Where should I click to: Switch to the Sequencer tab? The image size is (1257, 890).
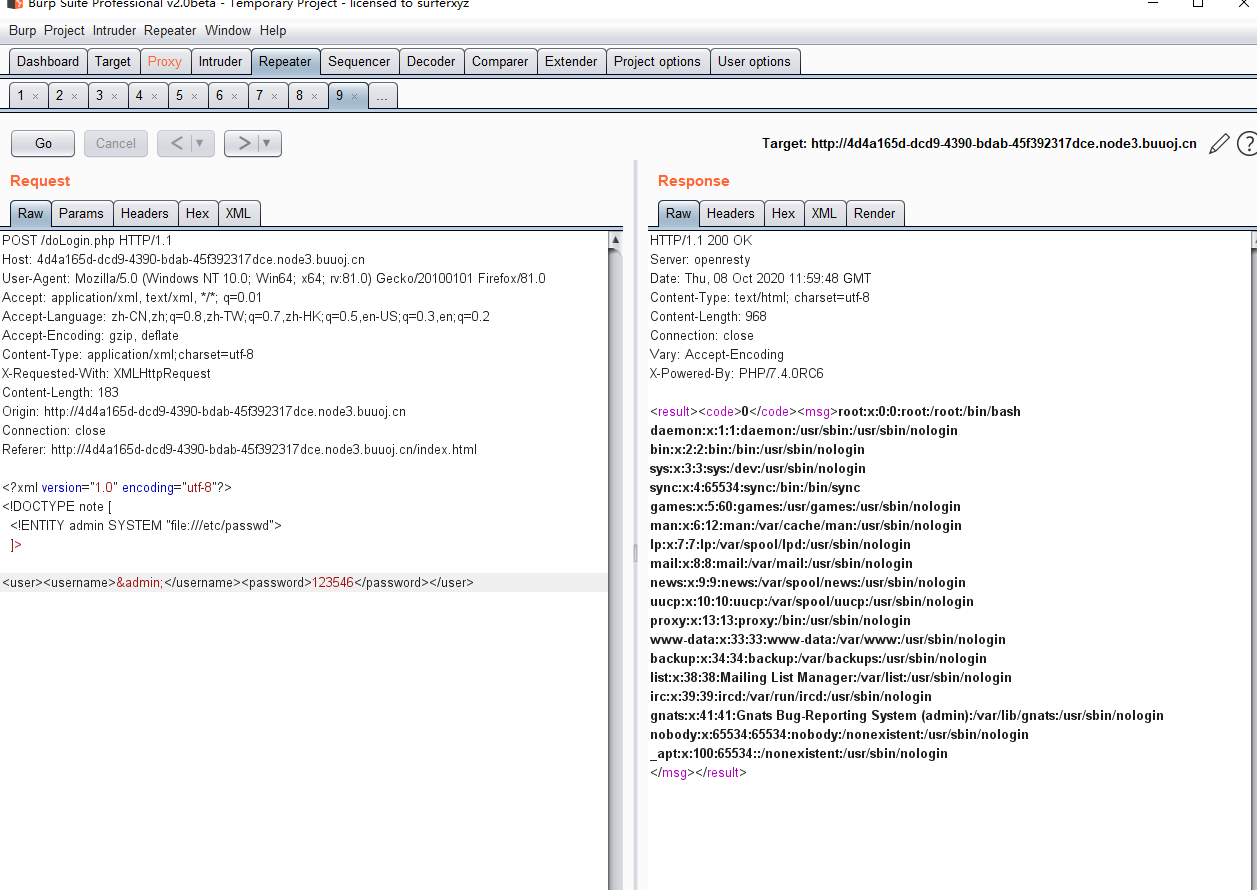[x=359, y=61]
